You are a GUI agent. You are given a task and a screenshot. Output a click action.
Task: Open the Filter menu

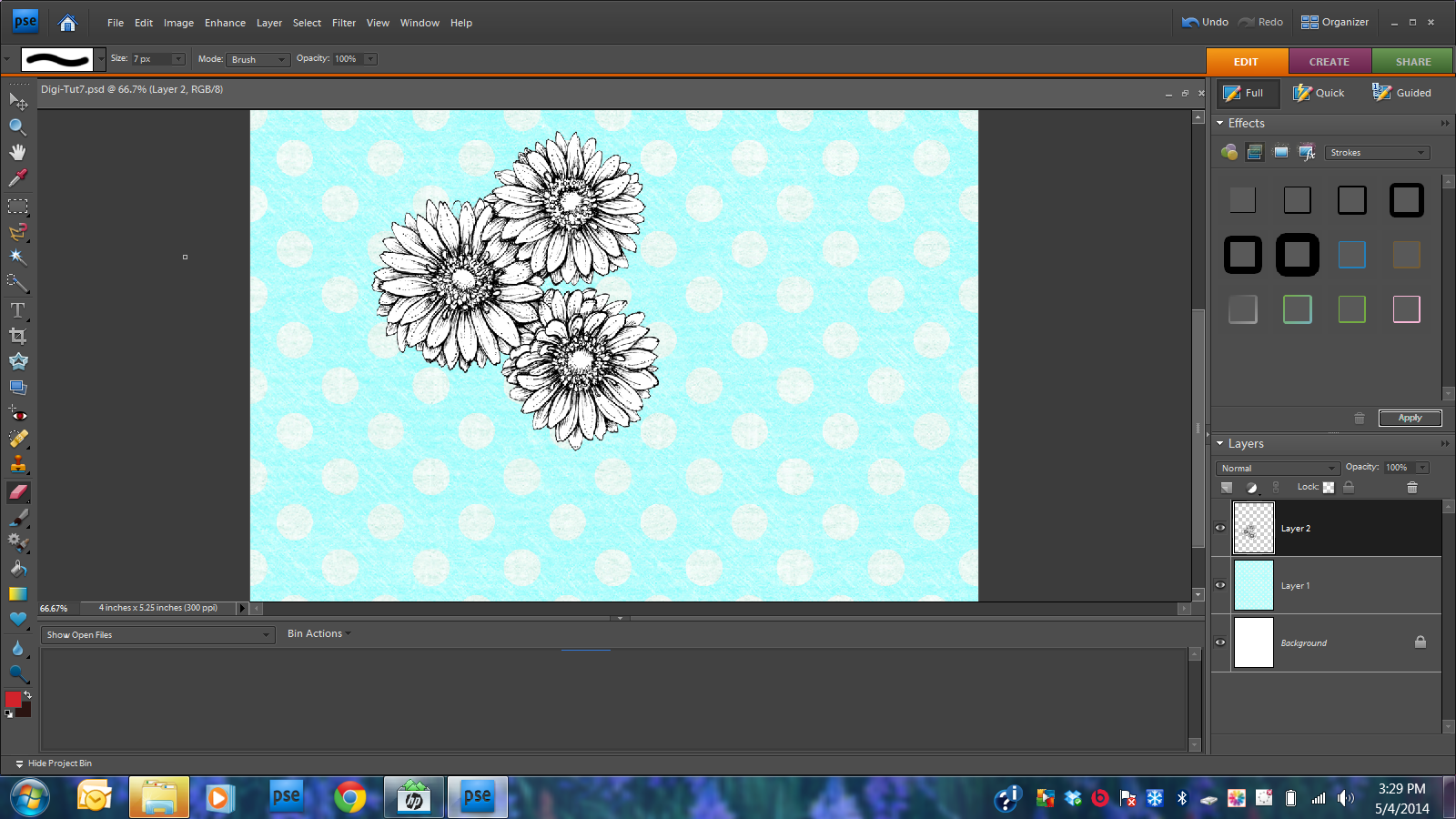coord(343,23)
